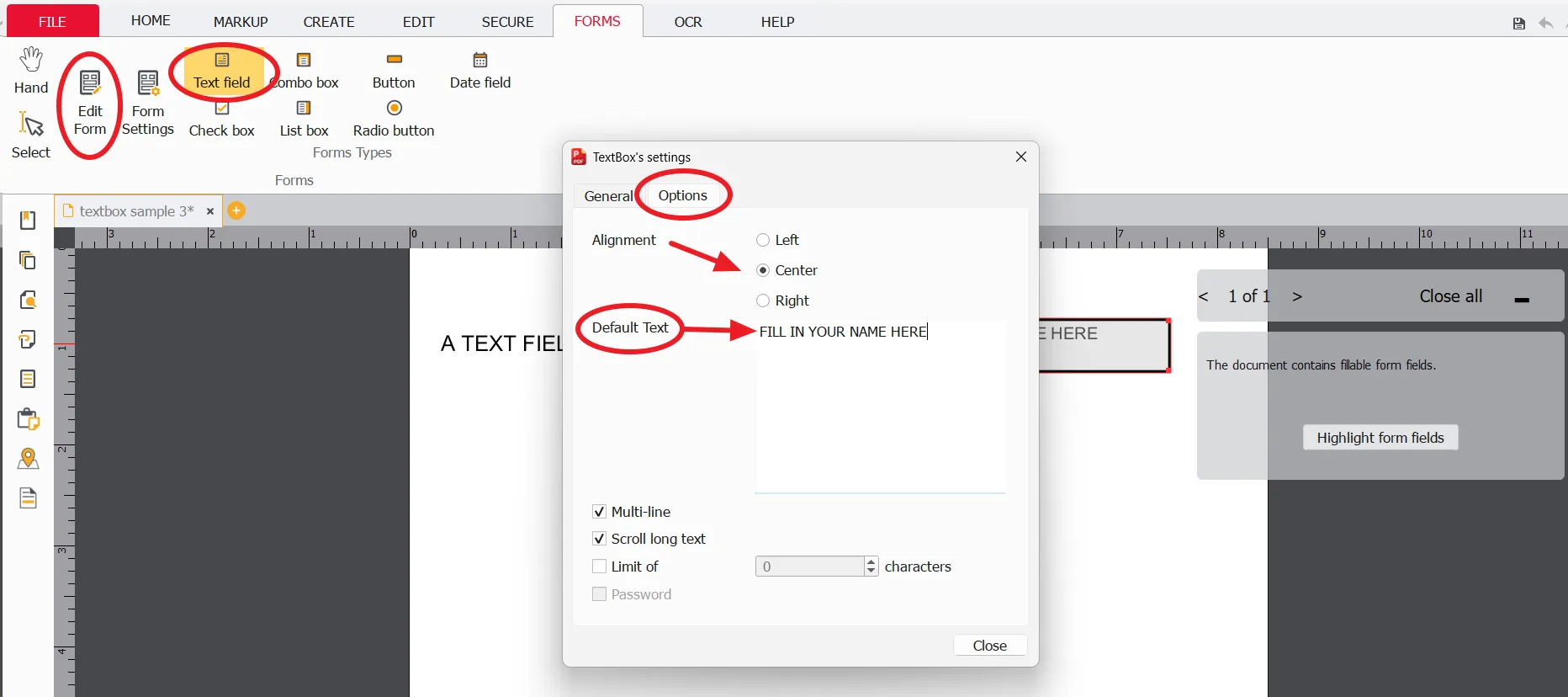1568x697 pixels.
Task: Activate the Select tool
Action: click(31, 135)
